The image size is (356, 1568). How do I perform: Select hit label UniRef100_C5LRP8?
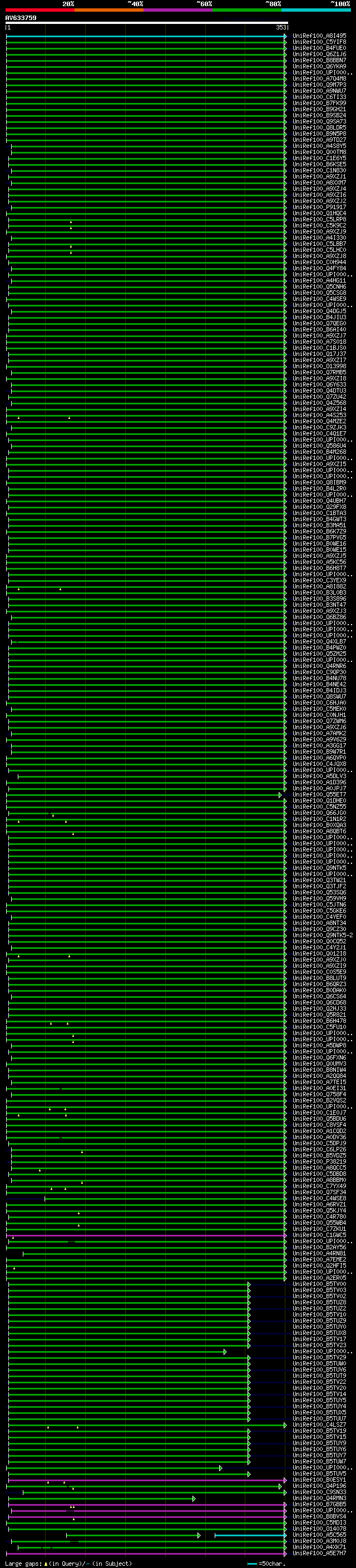pyautogui.click(x=319, y=219)
